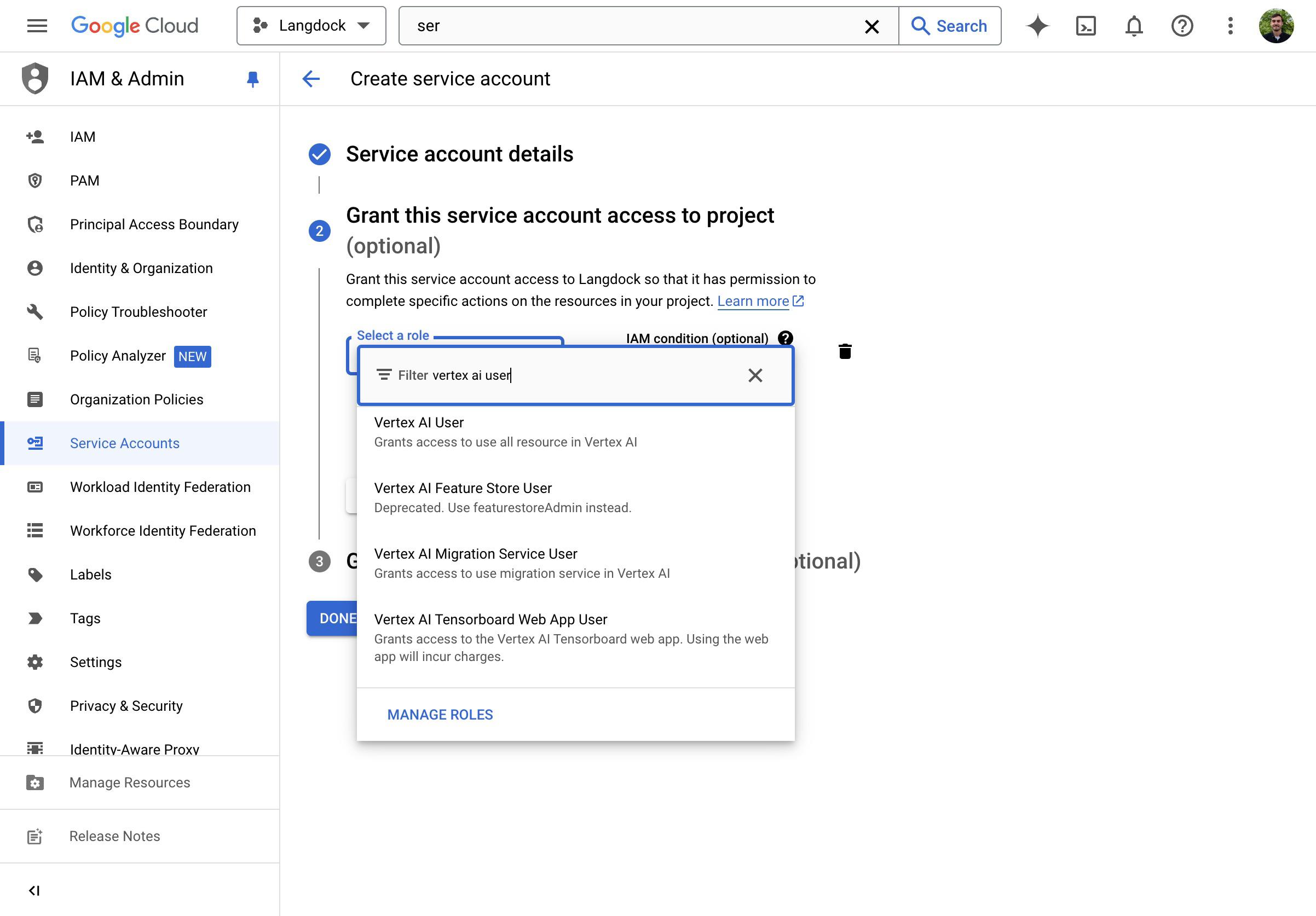Clear the role filter with X

(755, 375)
